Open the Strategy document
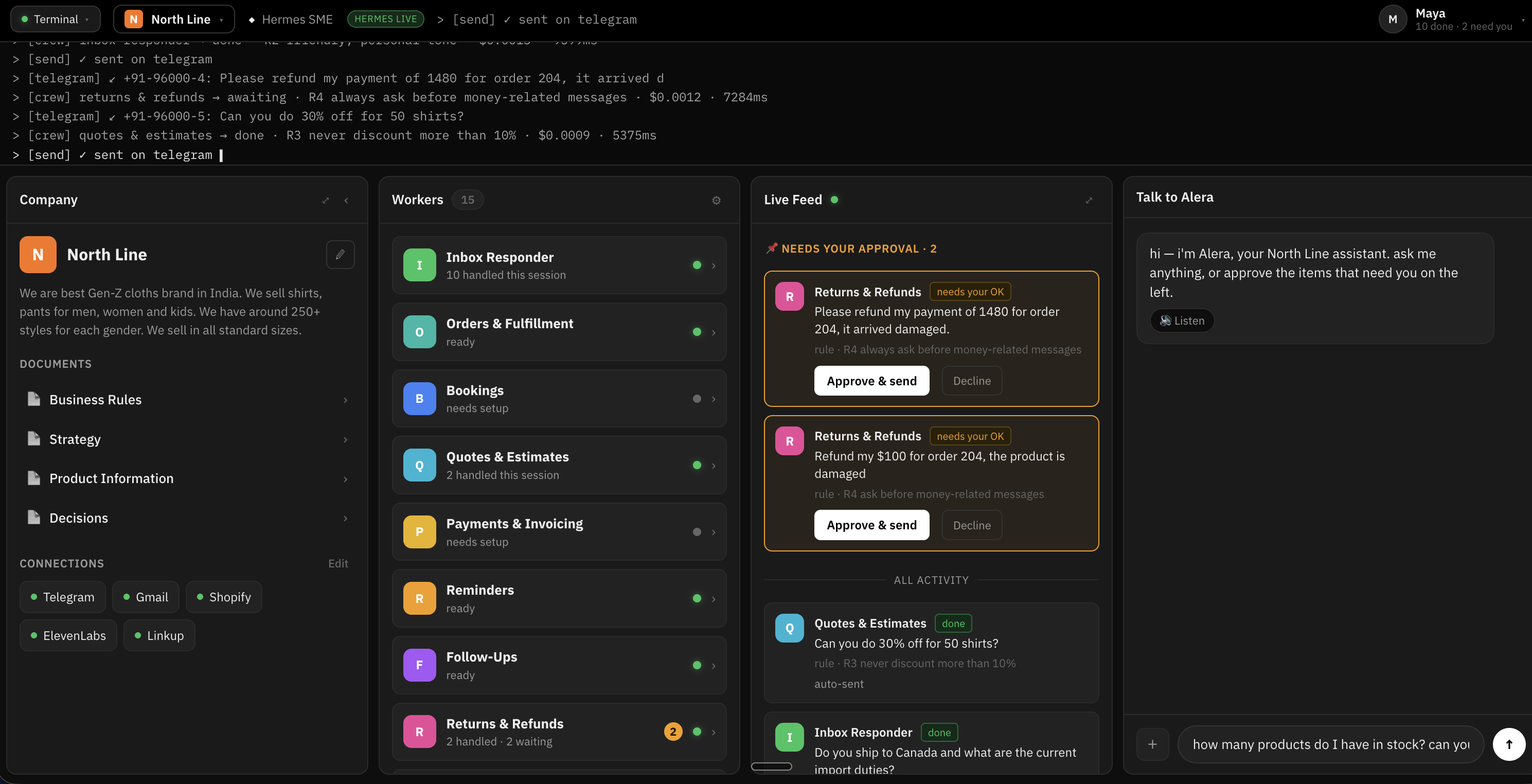The width and height of the screenshot is (1532, 784). pos(187,439)
